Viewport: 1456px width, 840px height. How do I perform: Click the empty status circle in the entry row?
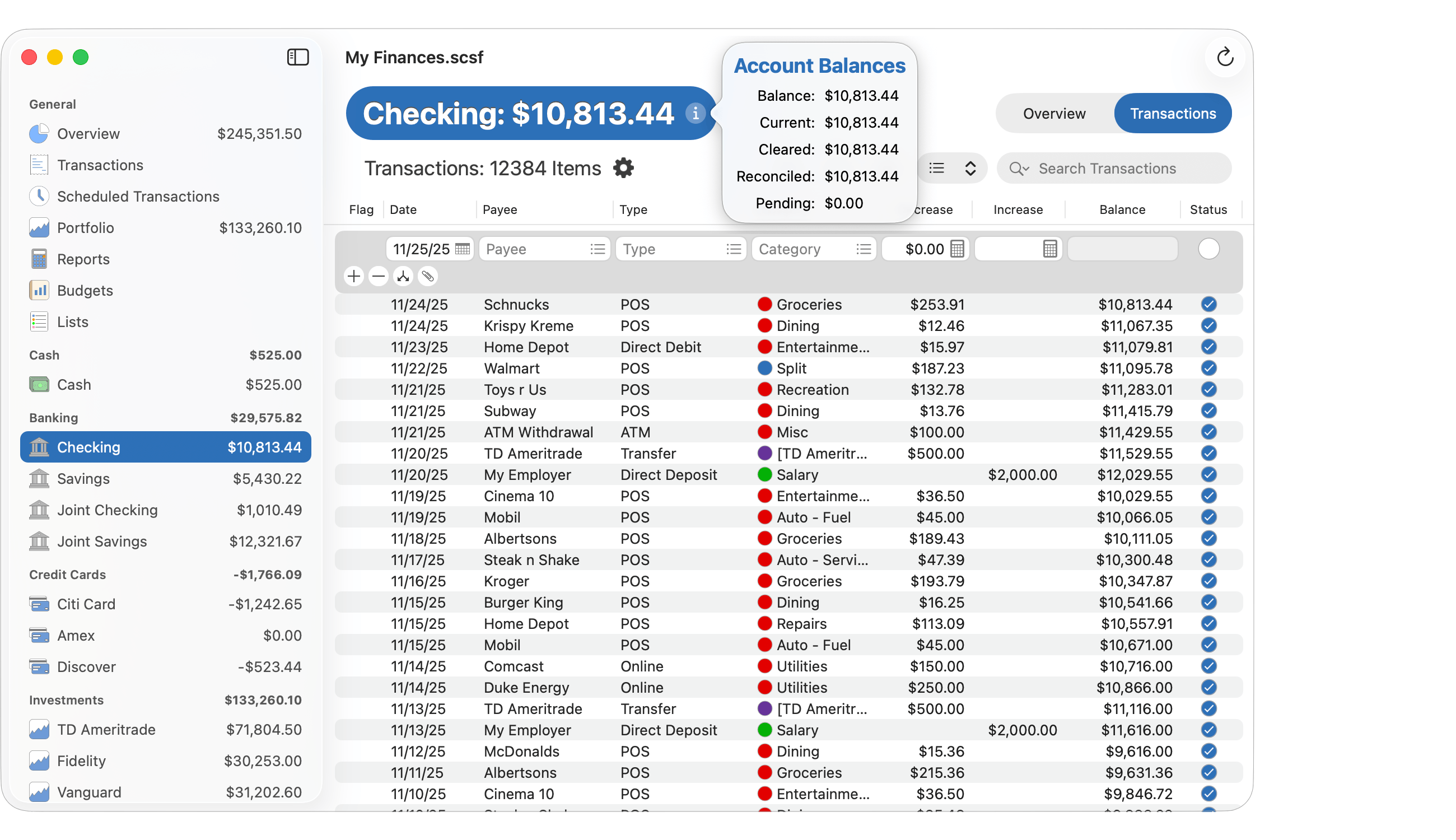(x=1208, y=249)
